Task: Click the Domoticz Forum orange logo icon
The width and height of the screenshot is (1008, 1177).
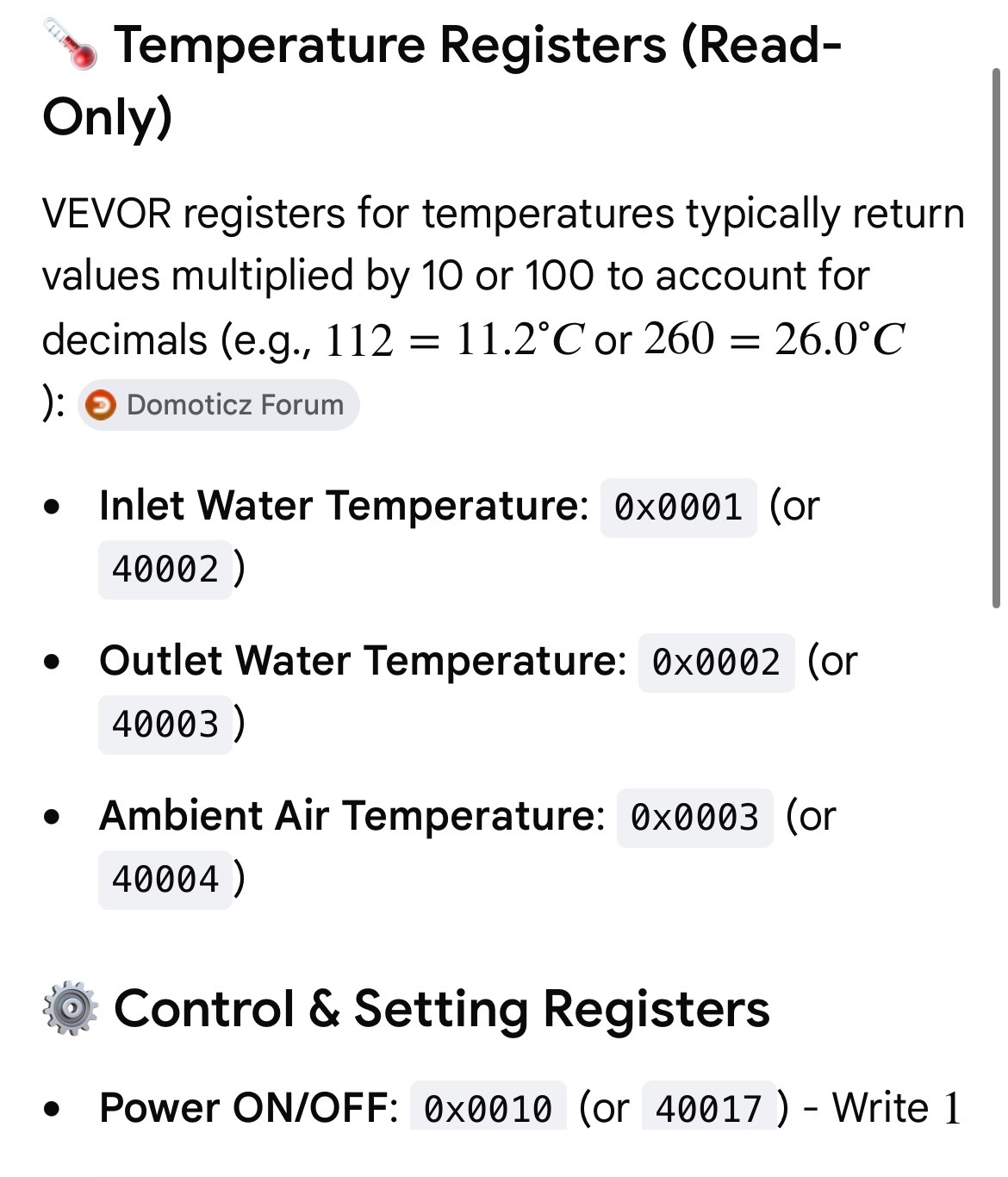Action: coord(102,405)
